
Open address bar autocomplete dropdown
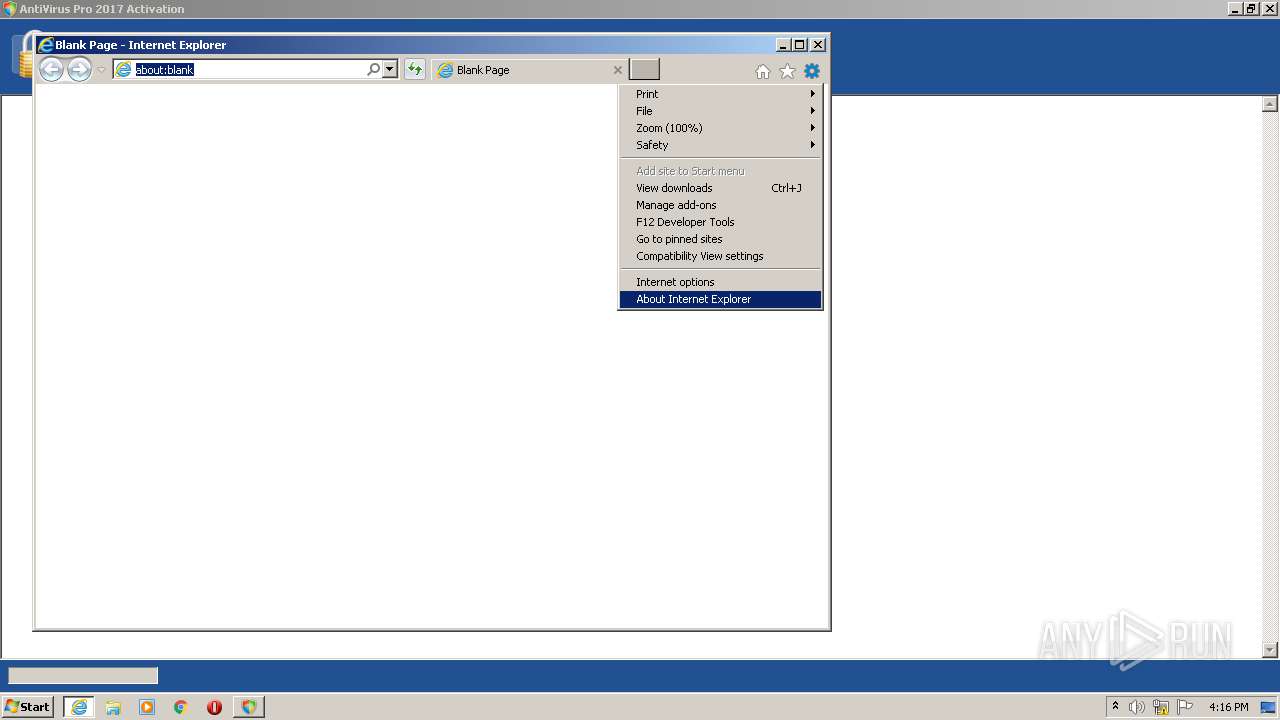point(390,69)
